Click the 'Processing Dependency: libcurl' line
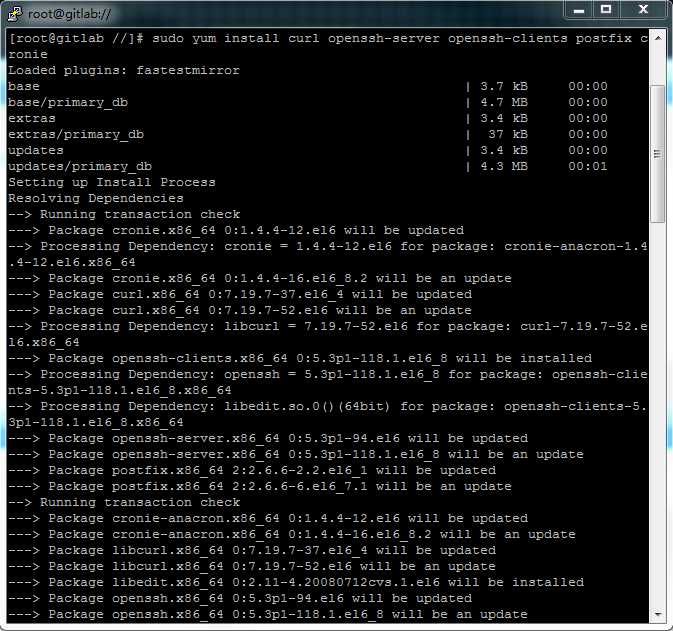673x631 pixels. pos(328,334)
